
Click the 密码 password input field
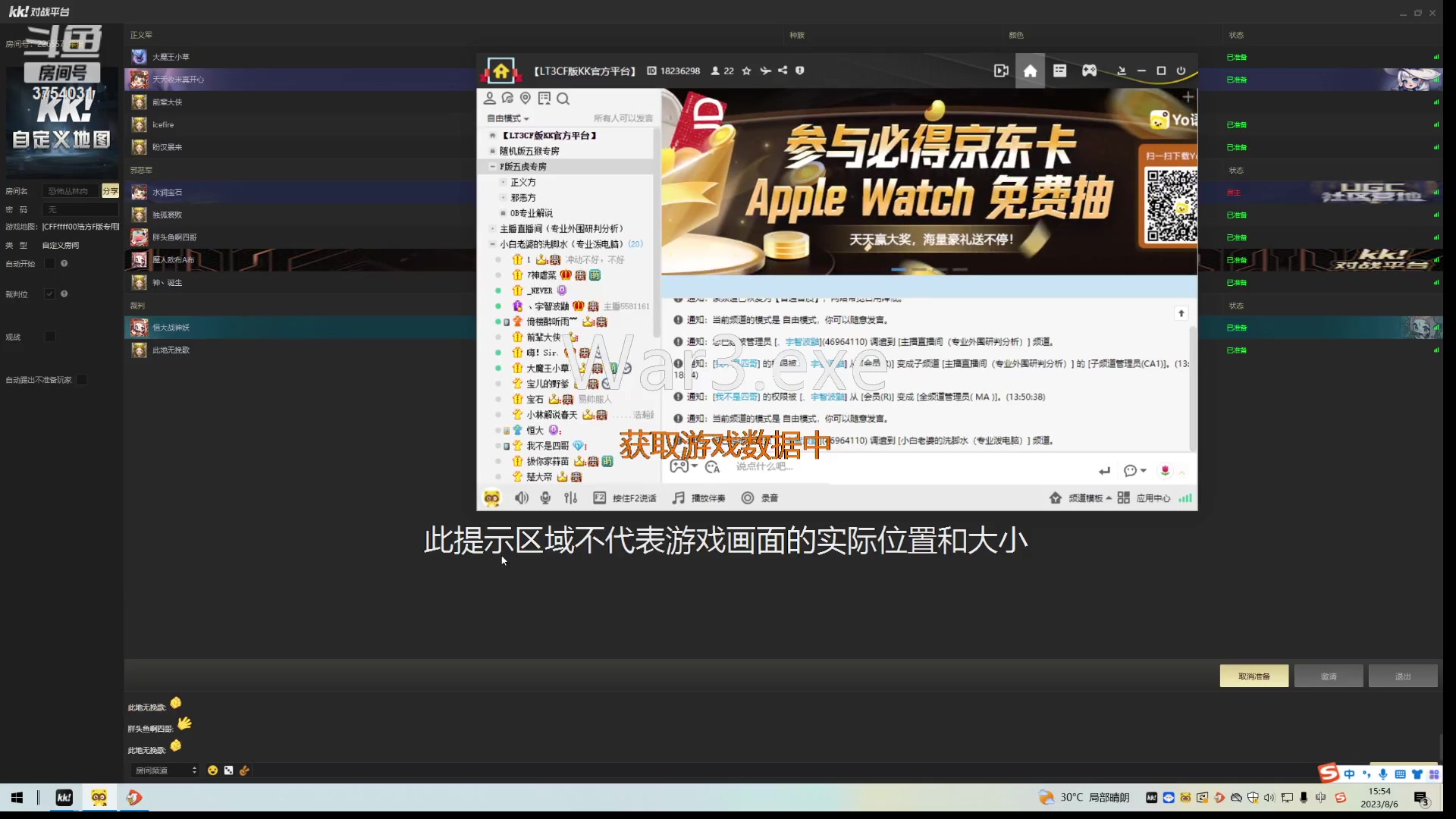point(80,210)
